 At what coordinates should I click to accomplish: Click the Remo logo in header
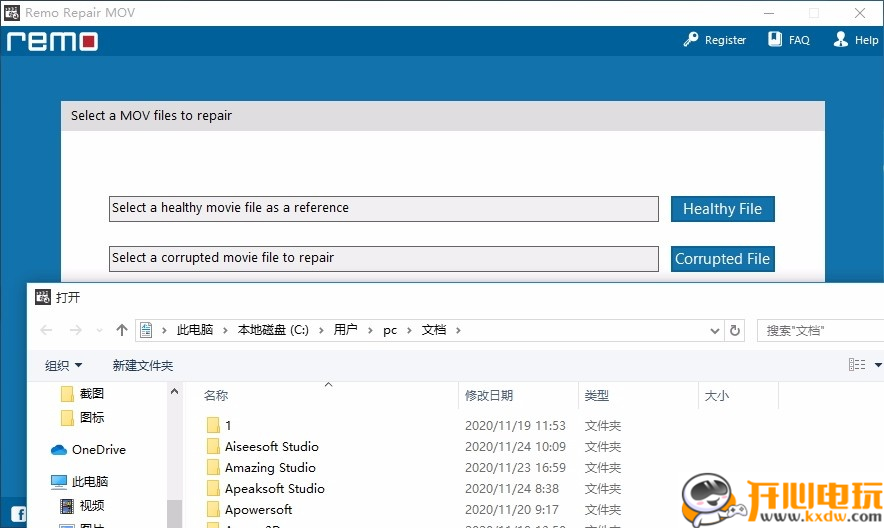(52, 41)
